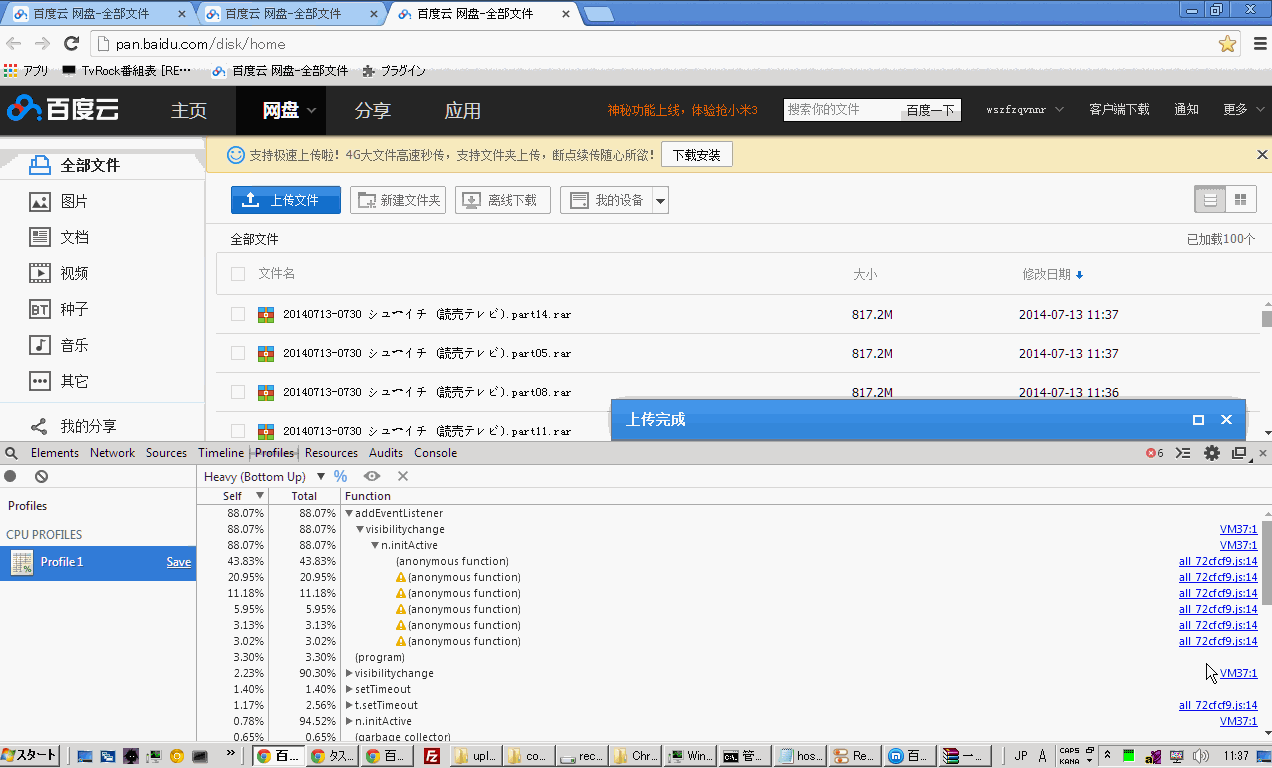Collapse n.initActive with 88.07% self

pyautogui.click(x=375, y=545)
